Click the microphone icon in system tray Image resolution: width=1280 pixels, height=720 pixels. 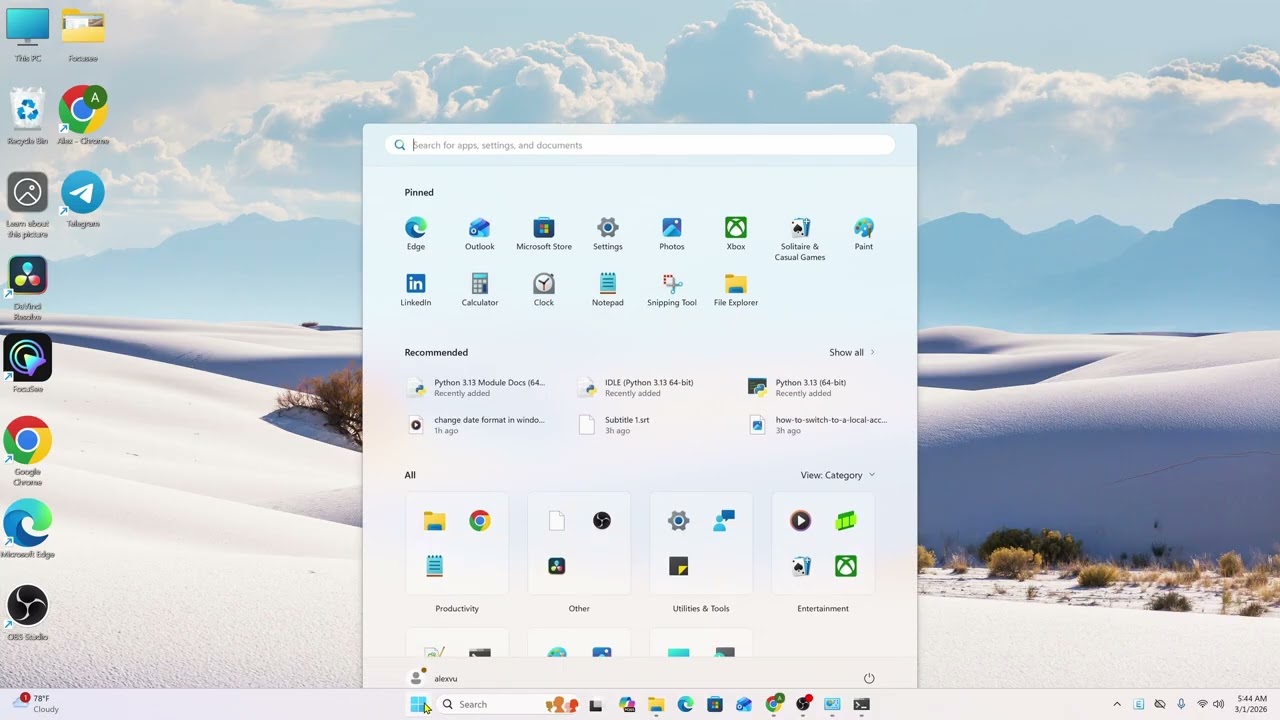pyautogui.click(x=1181, y=704)
